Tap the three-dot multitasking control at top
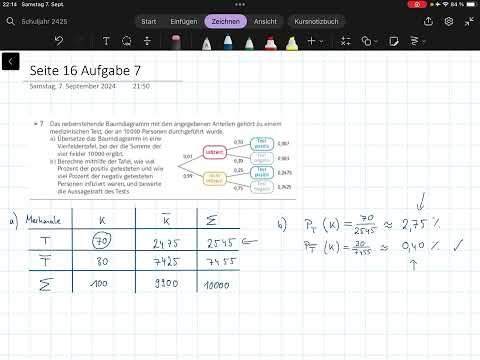This screenshot has width=480, height=360. coord(240,5)
